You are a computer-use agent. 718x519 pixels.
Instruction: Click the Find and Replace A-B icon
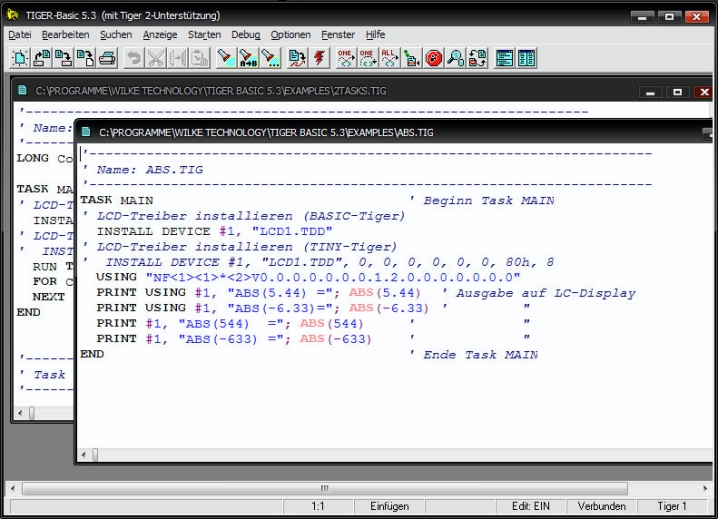(247, 58)
